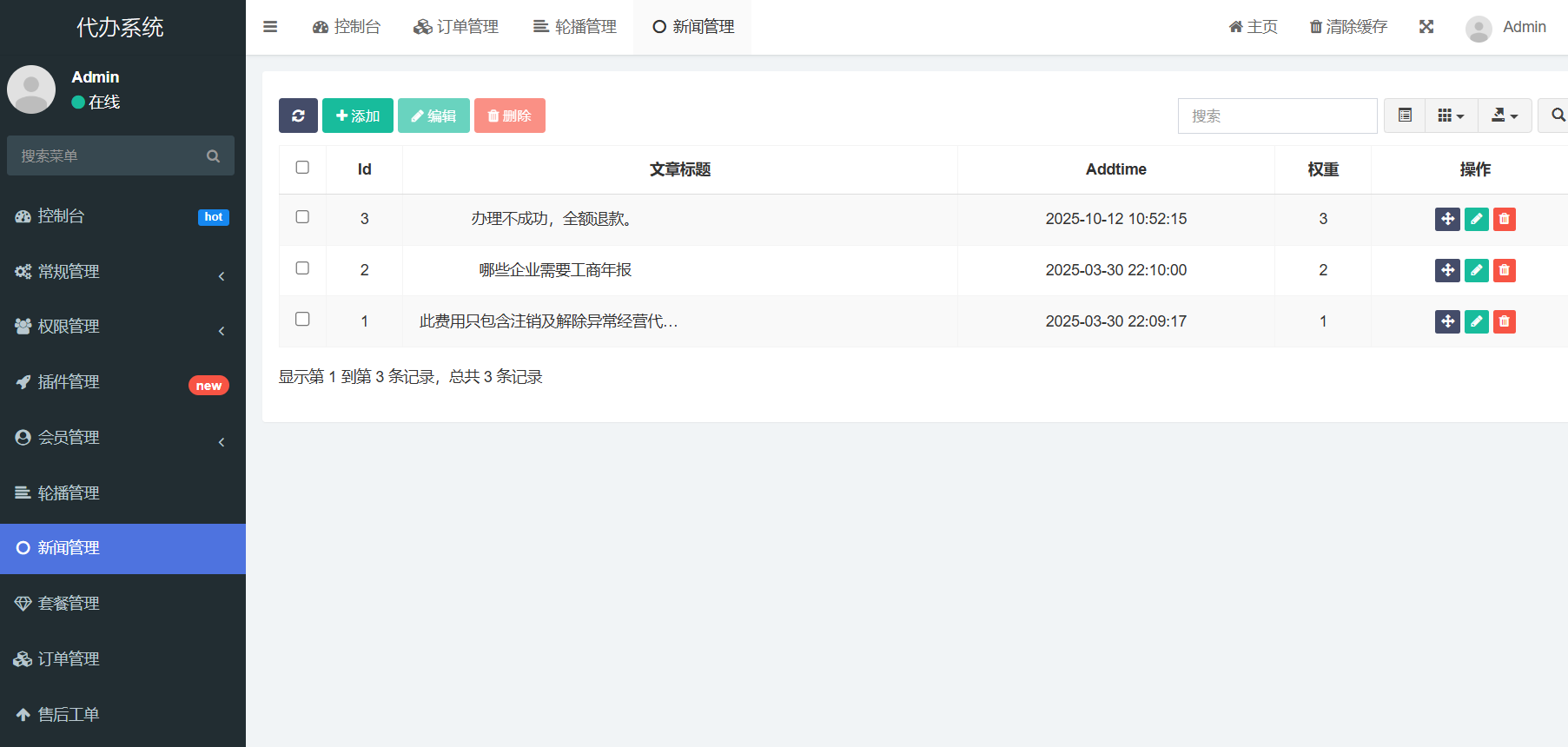
Task: Open the export data dropdown
Action: (x=1505, y=116)
